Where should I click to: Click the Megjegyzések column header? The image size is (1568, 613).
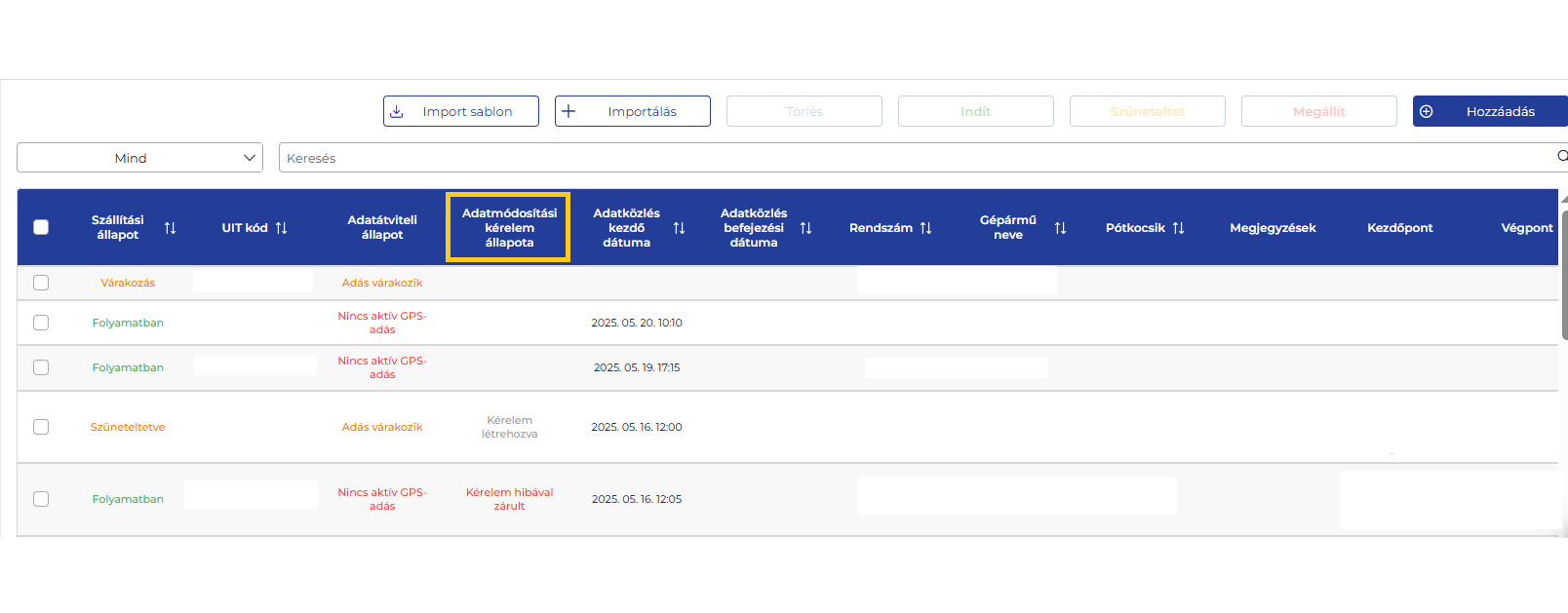[x=1273, y=228]
